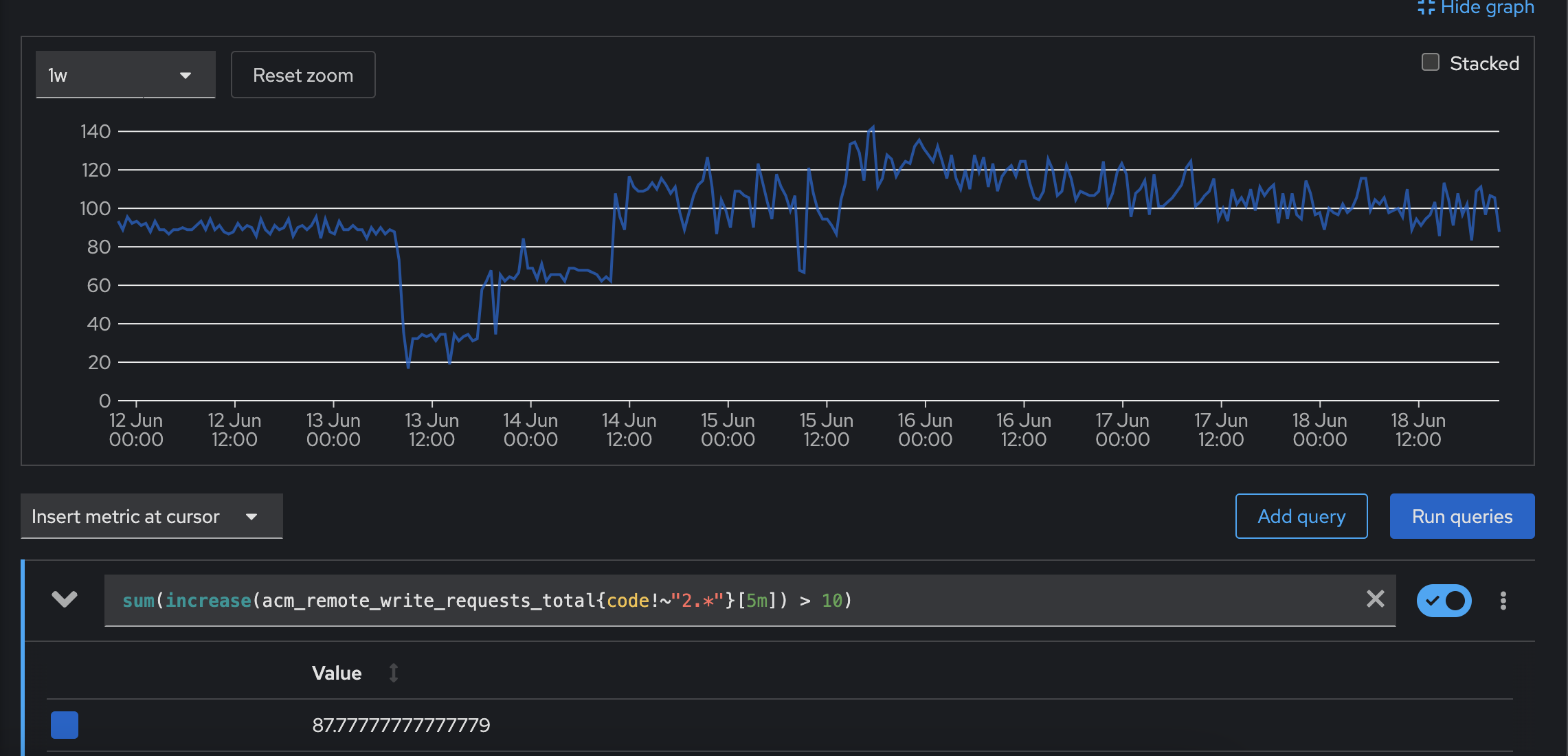Image resolution: width=1568 pixels, height=756 pixels.
Task: Click the Hide graph compress icon
Action: click(x=1426, y=8)
